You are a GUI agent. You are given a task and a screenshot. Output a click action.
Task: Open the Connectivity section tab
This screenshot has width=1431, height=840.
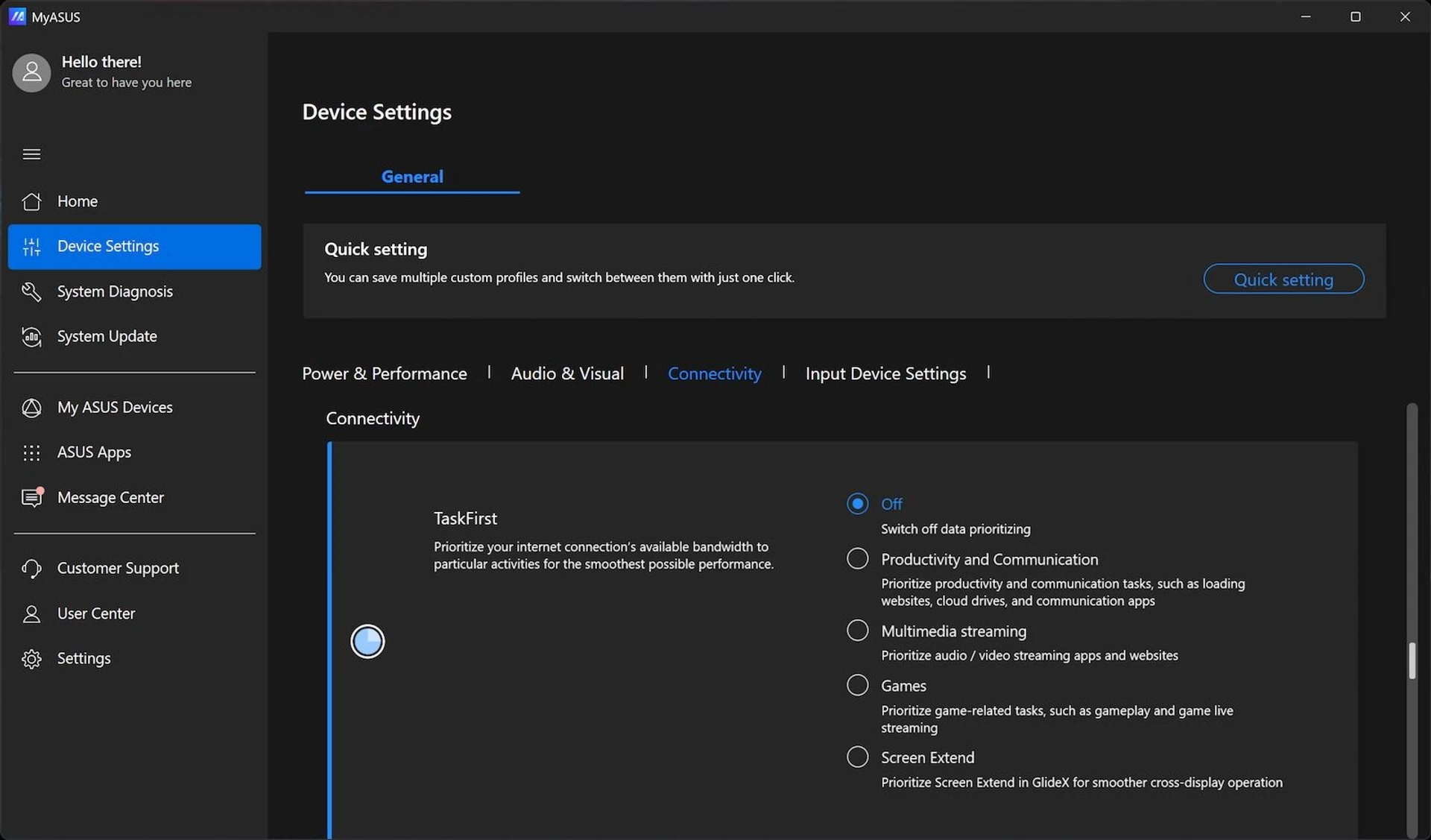[x=715, y=373]
